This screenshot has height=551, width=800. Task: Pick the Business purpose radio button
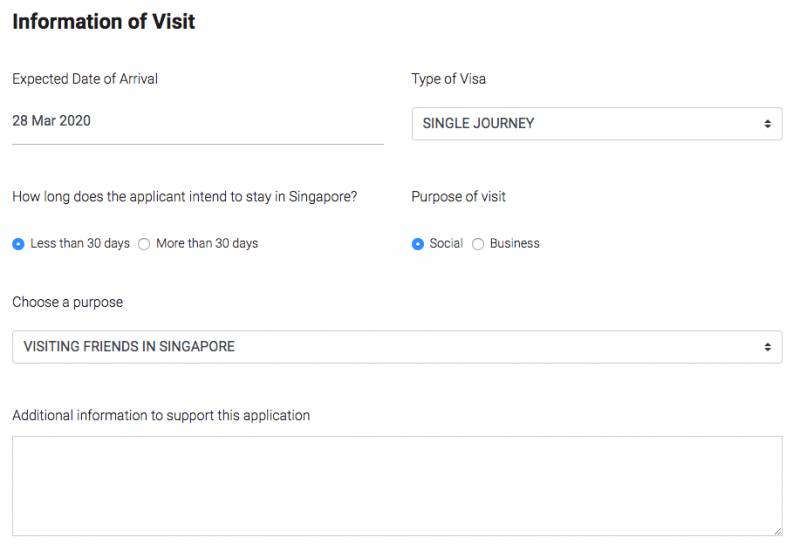point(478,244)
